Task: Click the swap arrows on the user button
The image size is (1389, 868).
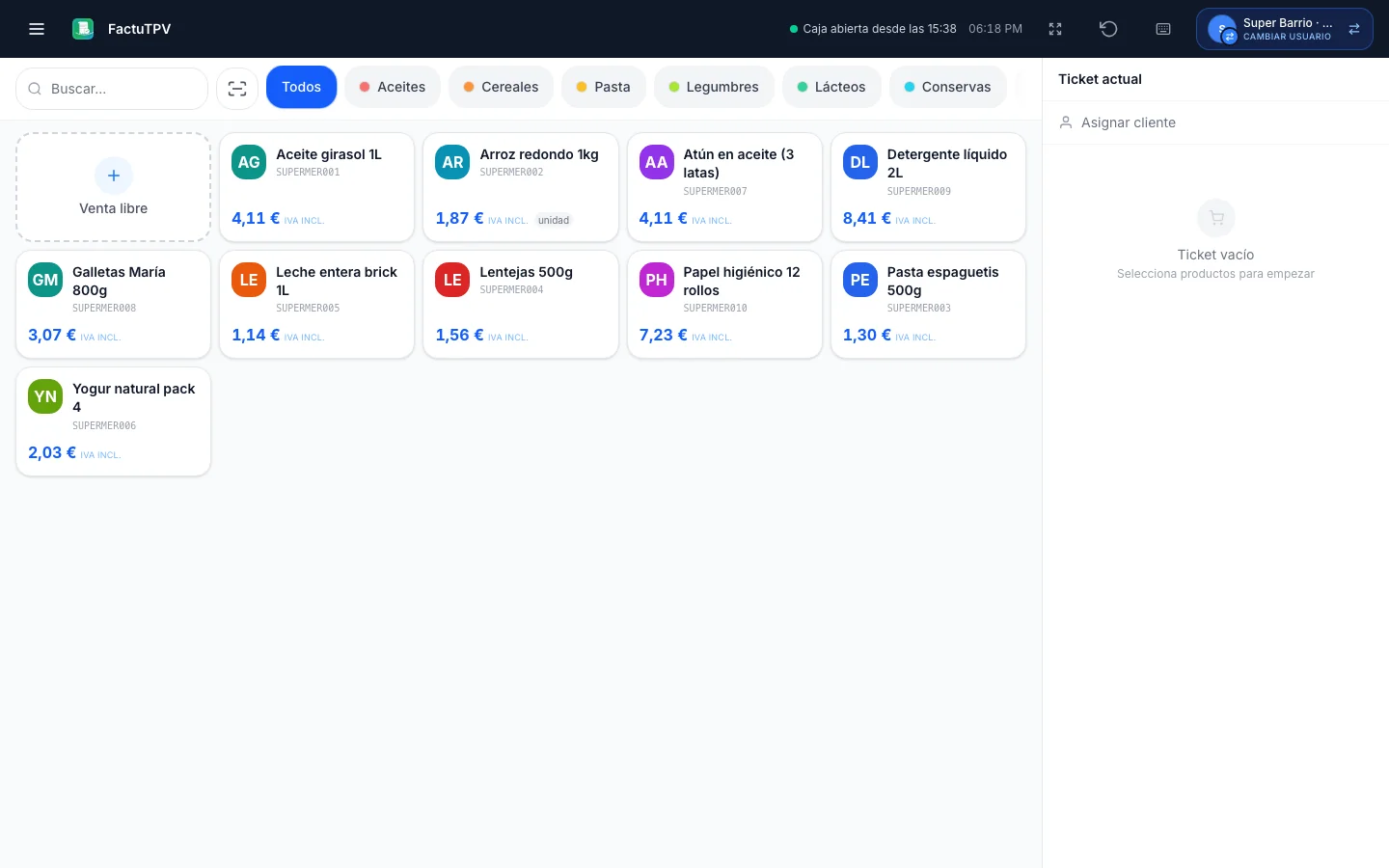Action: (1354, 29)
